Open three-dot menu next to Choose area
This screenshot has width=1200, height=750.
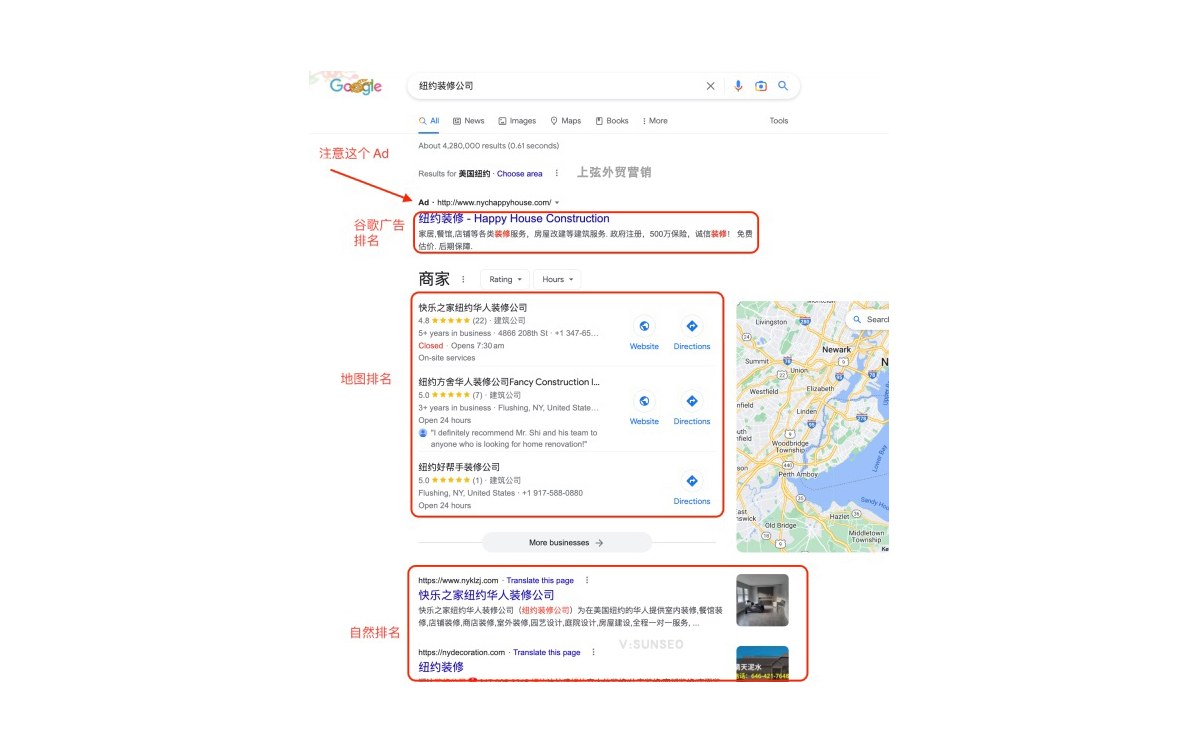tap(557, 173)
